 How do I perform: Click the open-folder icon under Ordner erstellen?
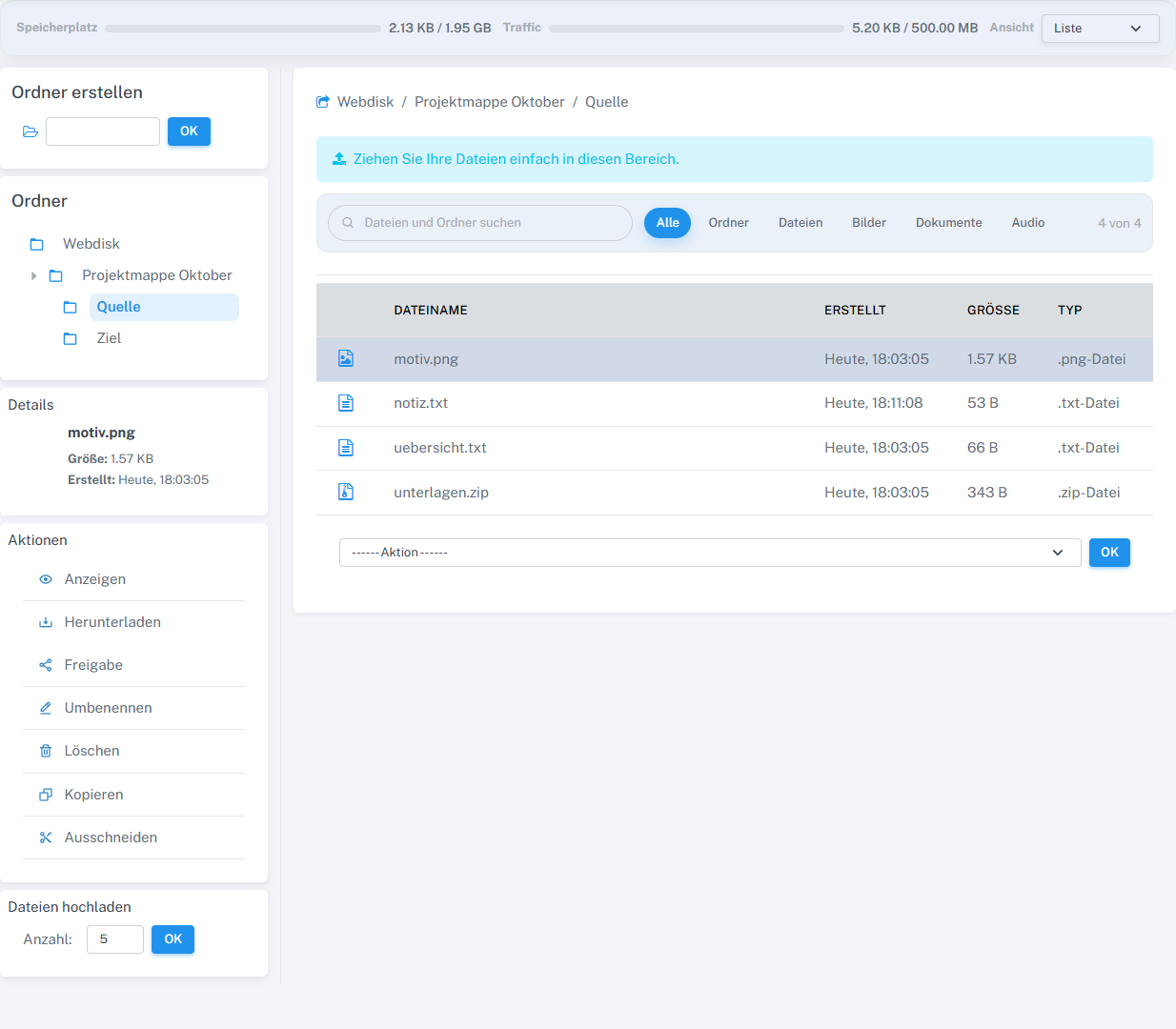pos(30,131)
